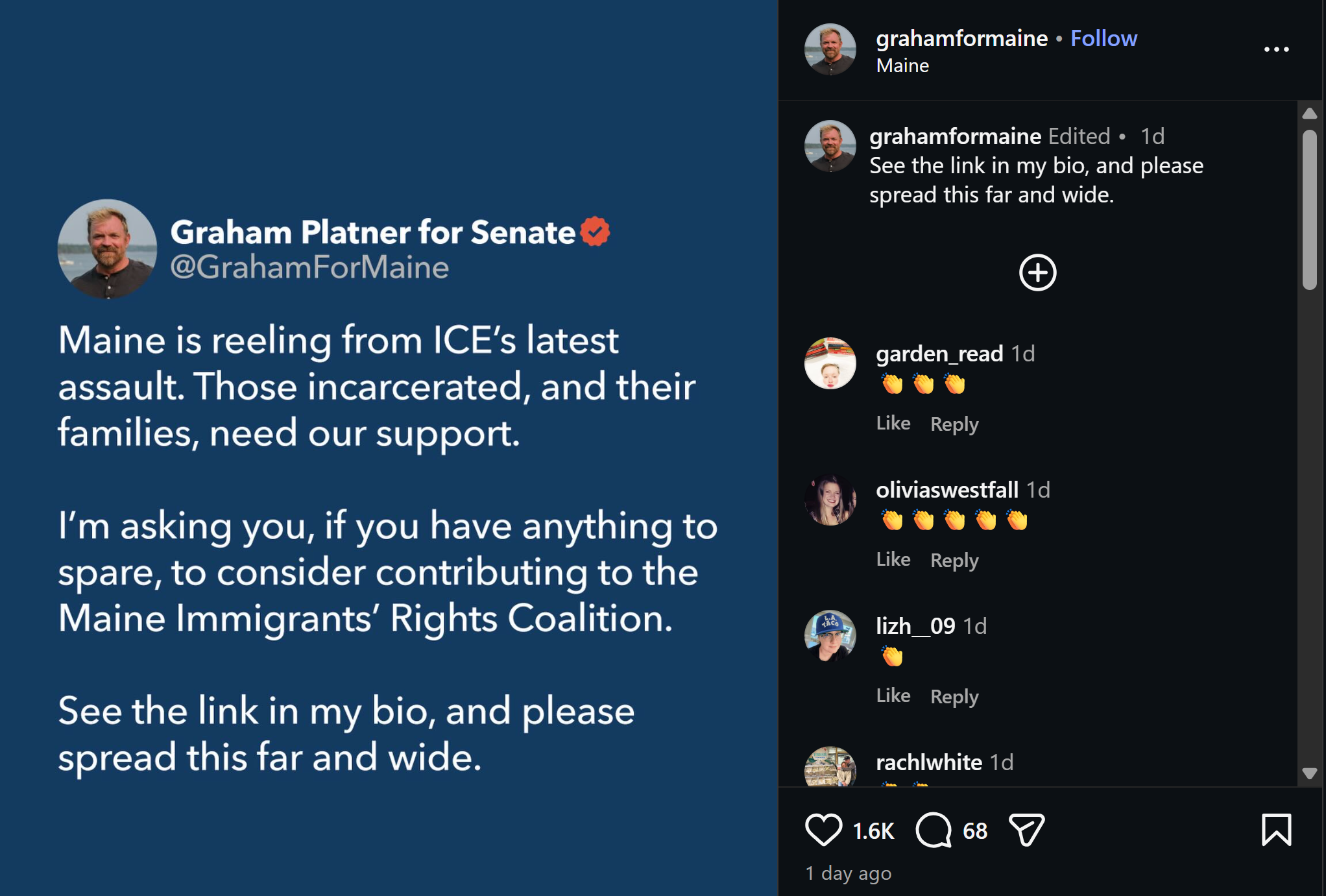The width and height of the screenshot is (1326, 896).
Task: Reply to oliviaswestfall's comment
Action: click(x=954, y=561)
